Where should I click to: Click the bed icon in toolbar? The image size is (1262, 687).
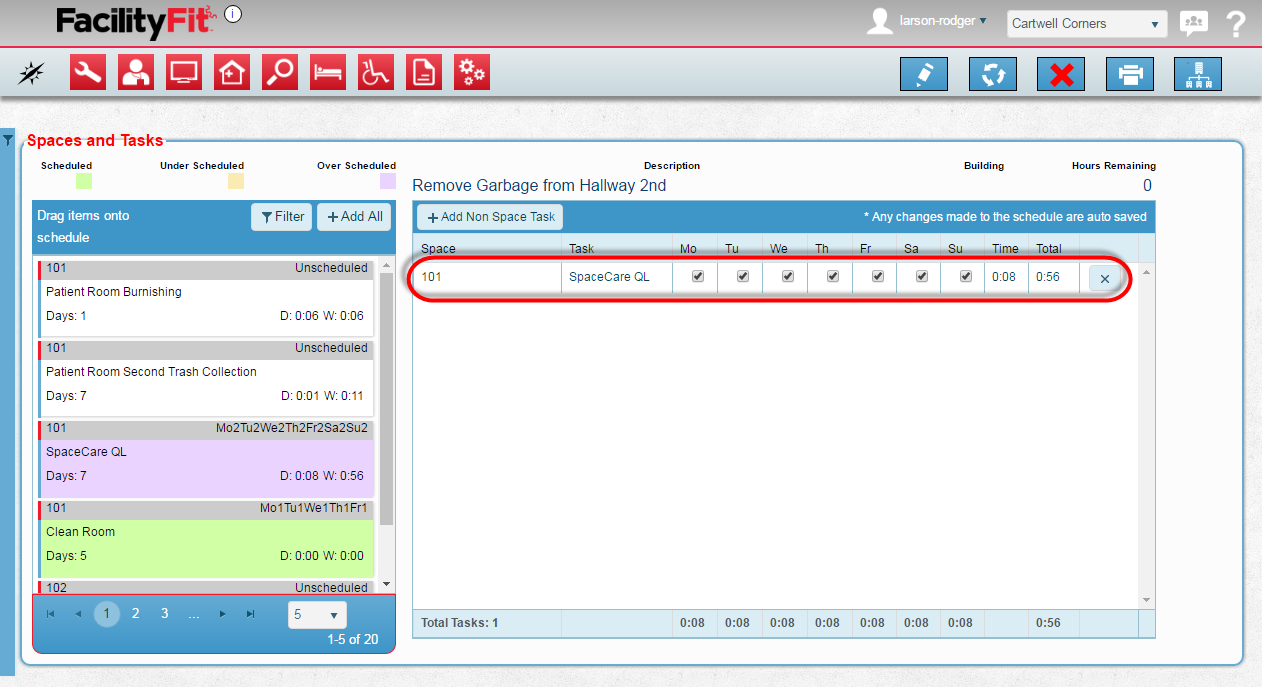pyautogui.click(x=328, y=73)
